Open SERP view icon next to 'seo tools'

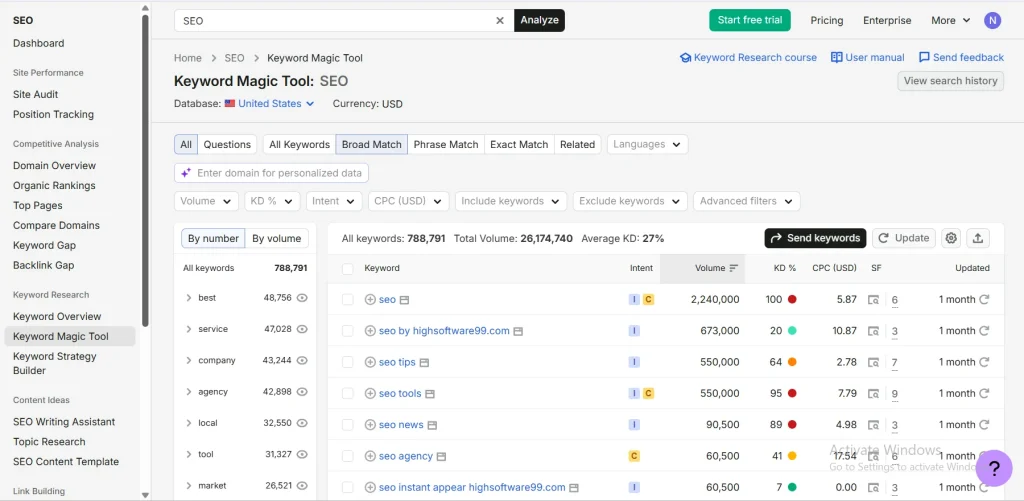click(x=430, y=394)
